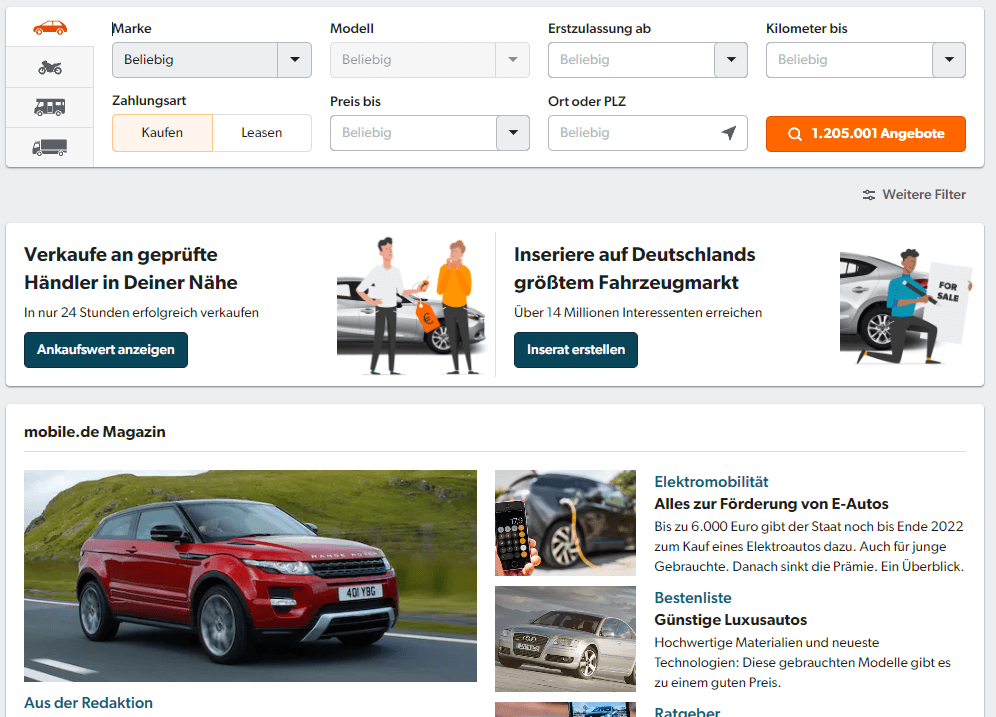Open the red Range Rover article image
This screenshot has height=717, width=996.
[250, 576]
